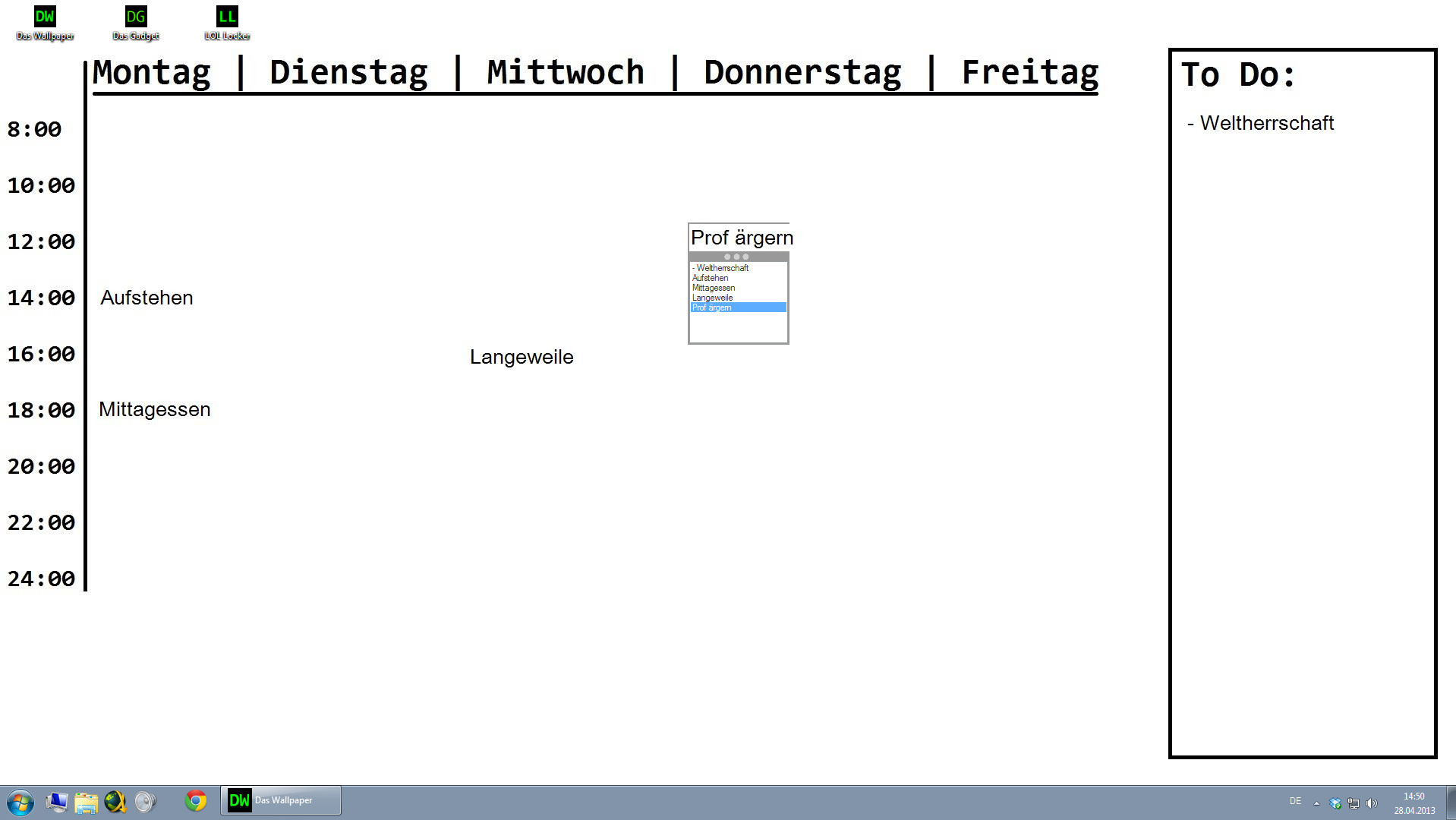Open the Das Wallpaper desktop icon
Viewport: 1456px width, 820px height.
(45, 24)
